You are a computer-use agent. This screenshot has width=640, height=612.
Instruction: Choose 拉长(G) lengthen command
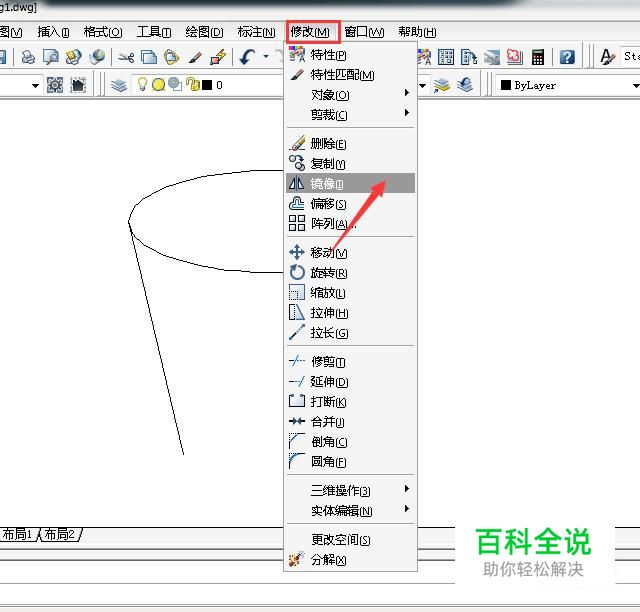(351, 333)
